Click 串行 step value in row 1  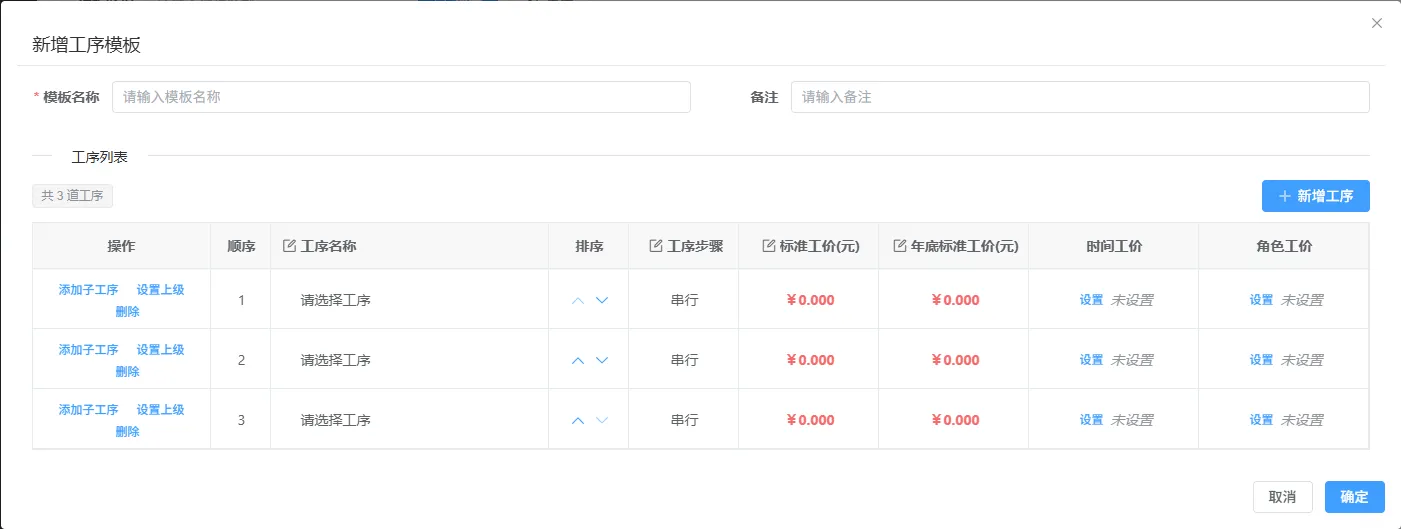click(684, 300)
